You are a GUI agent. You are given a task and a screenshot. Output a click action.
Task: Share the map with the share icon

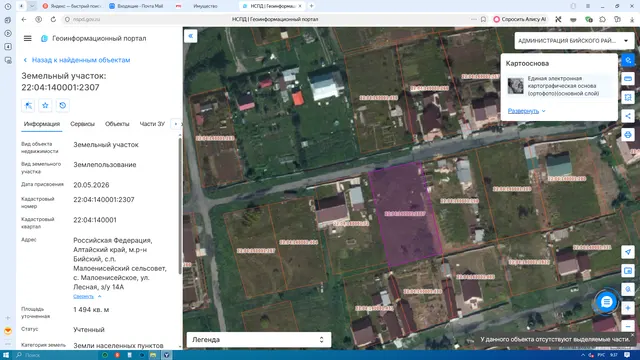[x=628, y=116]
